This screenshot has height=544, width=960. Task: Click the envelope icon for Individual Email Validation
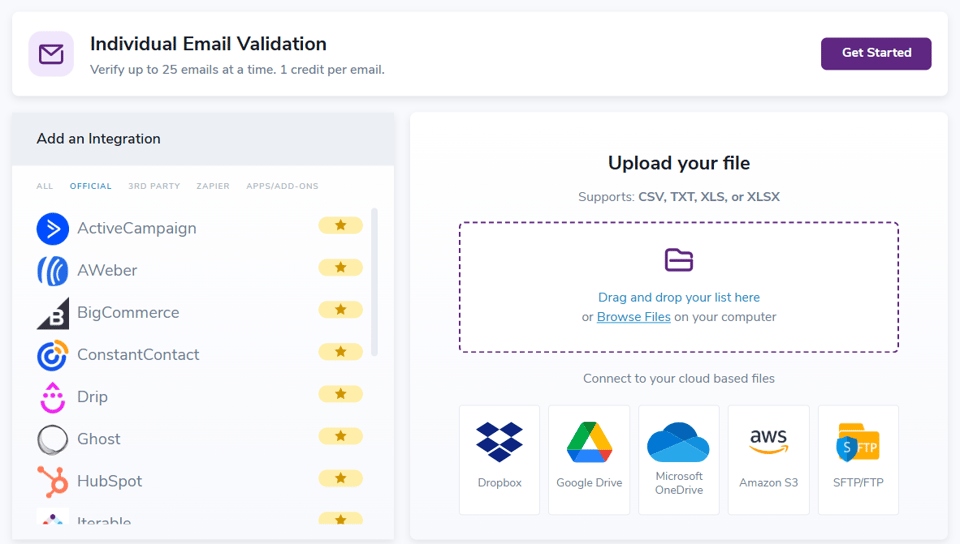(x=51, y=54)
